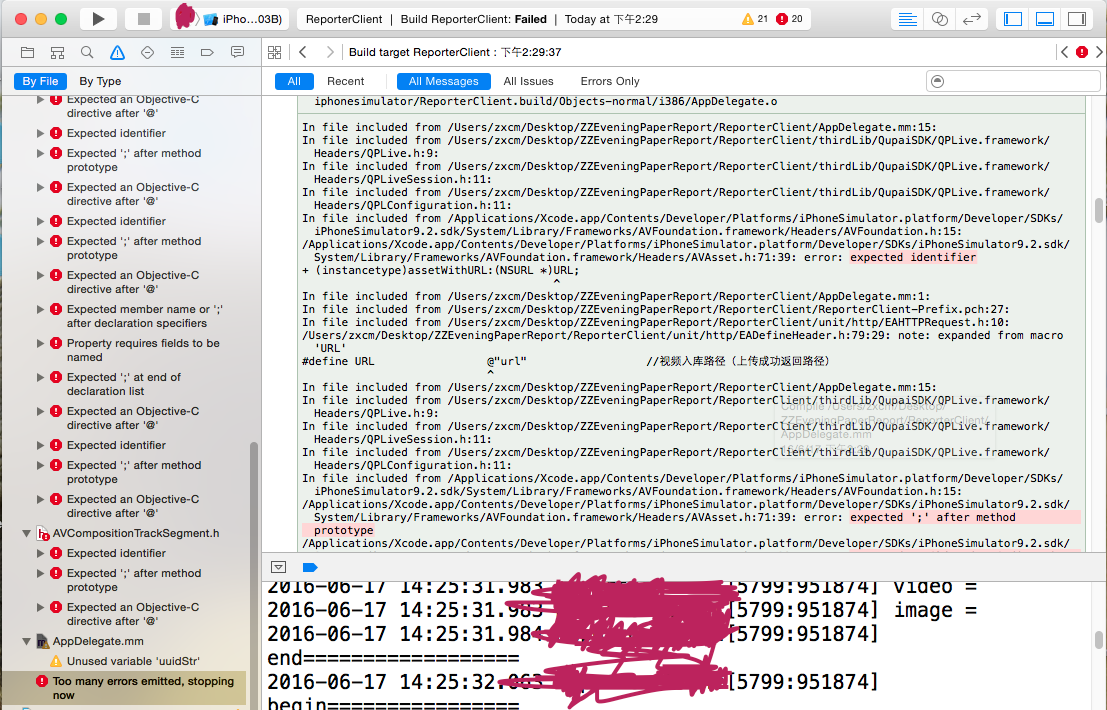Expand 'Expected an Objective-C directive' under AVCompositionTrackSegment.h
Viewport: 1107px width, 710px height.
[x=40, y=607]
